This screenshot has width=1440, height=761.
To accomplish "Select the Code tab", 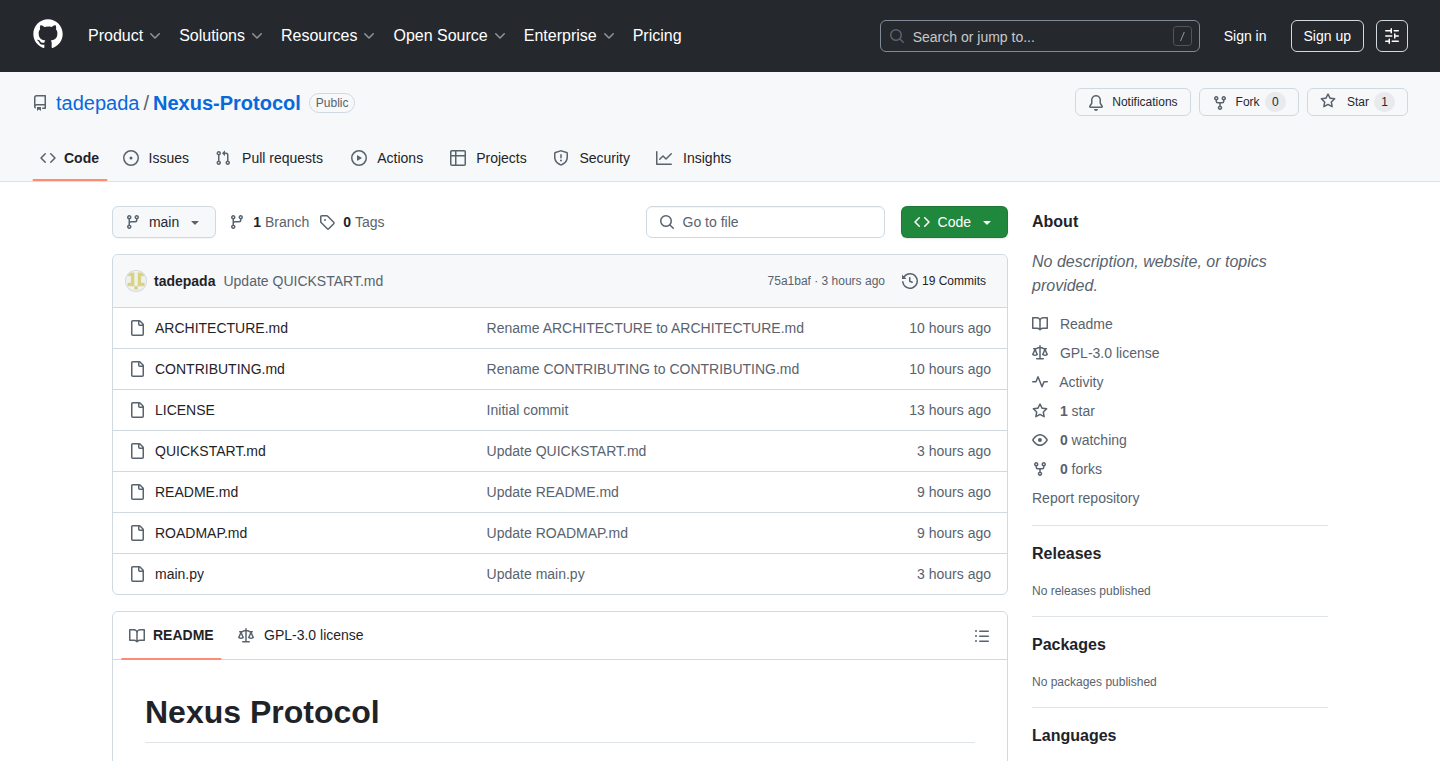I will click(x=70, y=158).
